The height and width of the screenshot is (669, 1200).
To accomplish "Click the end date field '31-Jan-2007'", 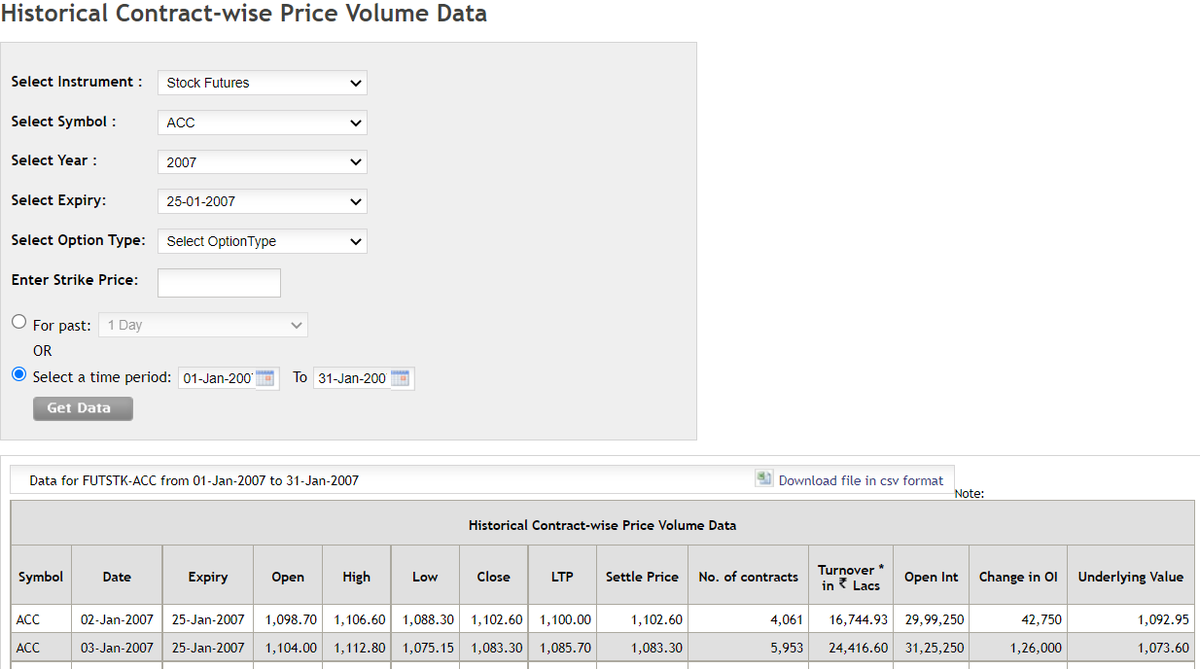I will click(352, 379).
